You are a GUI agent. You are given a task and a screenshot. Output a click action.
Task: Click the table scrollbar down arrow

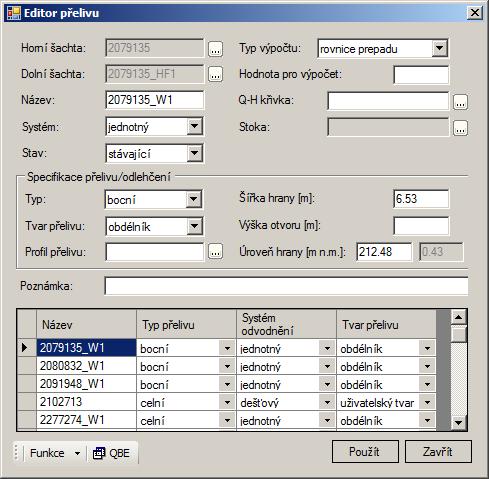[x=458, y=423]
